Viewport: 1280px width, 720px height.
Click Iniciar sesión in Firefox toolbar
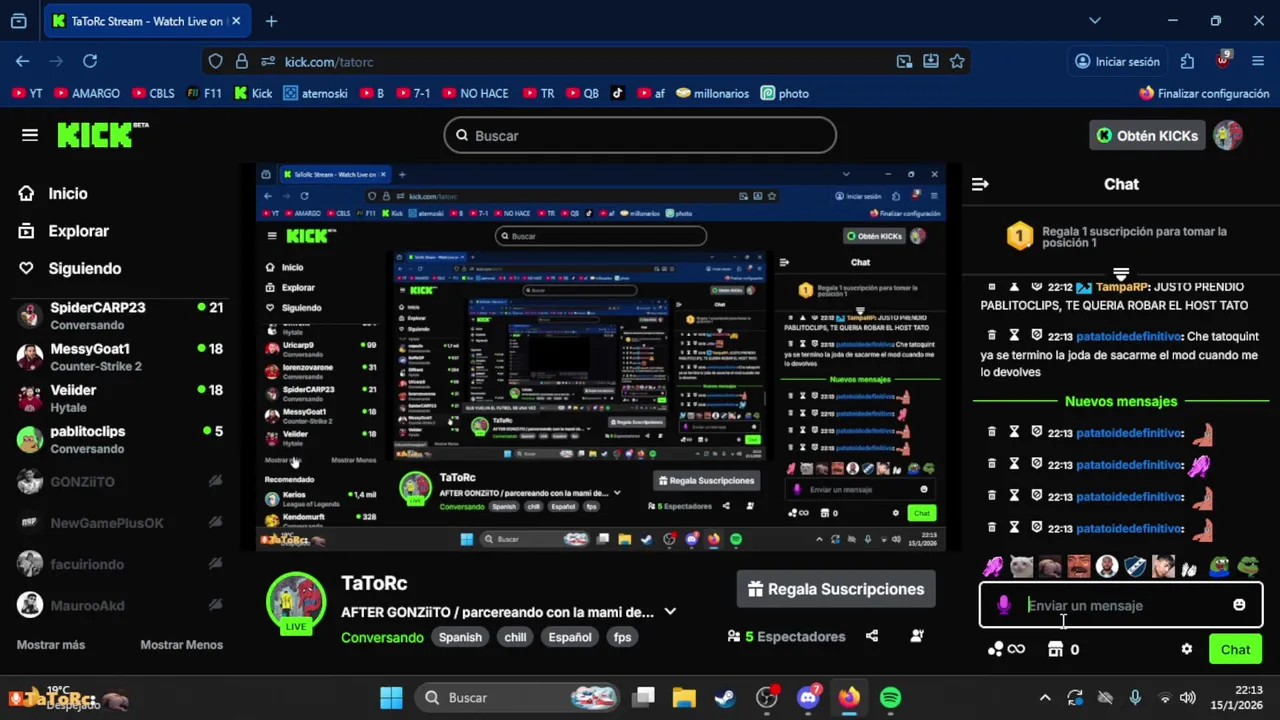(1117, 61)
